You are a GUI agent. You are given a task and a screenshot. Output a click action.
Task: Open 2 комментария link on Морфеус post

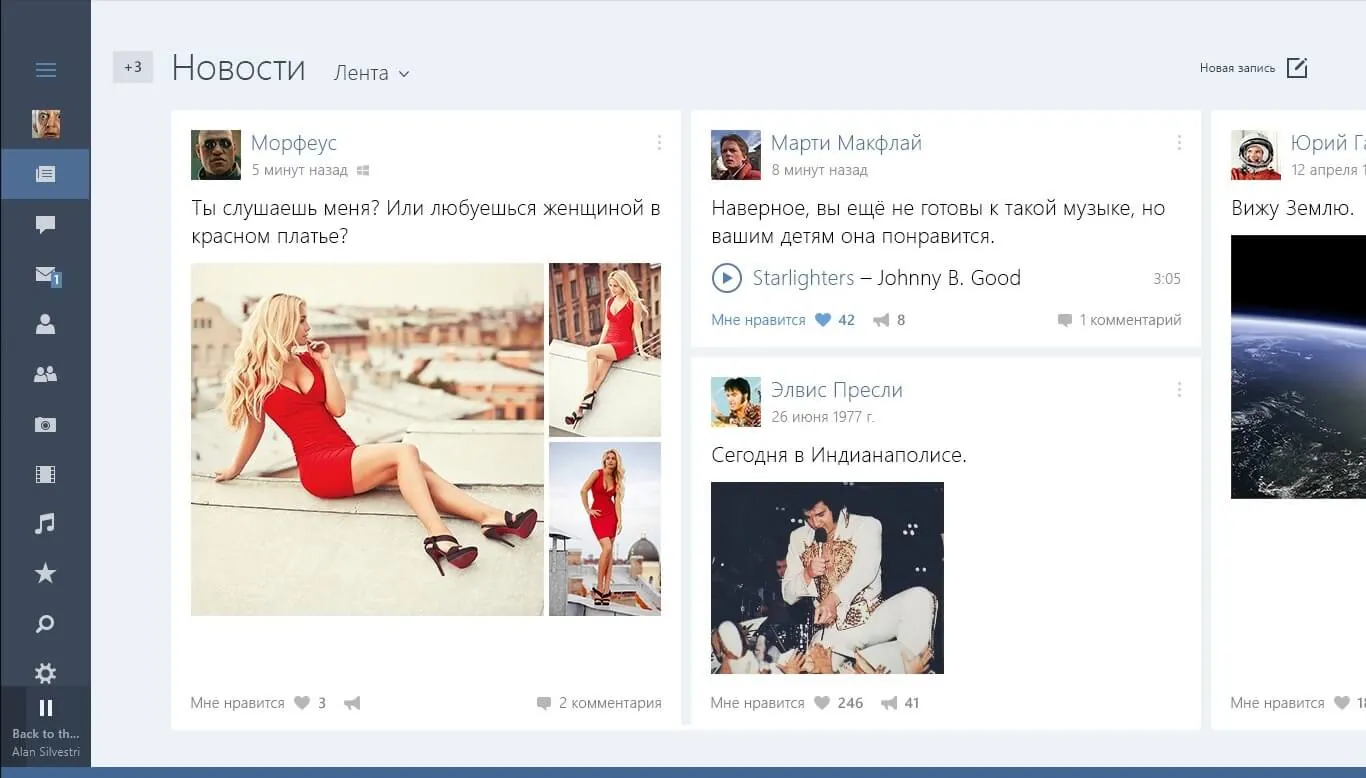[599, 703]
